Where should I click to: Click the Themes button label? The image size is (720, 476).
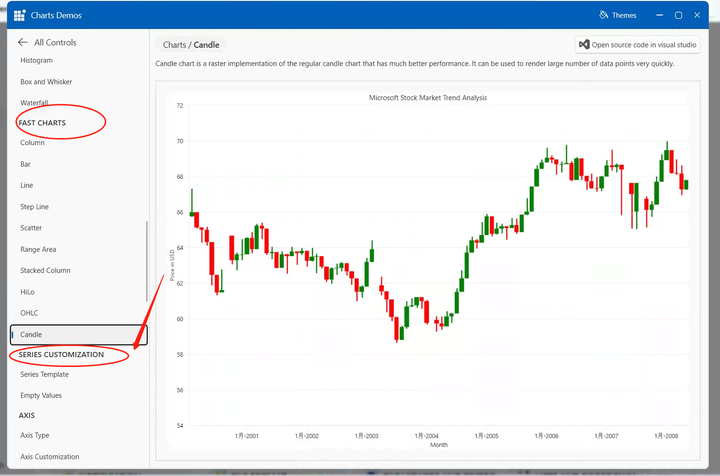point(624,15)
